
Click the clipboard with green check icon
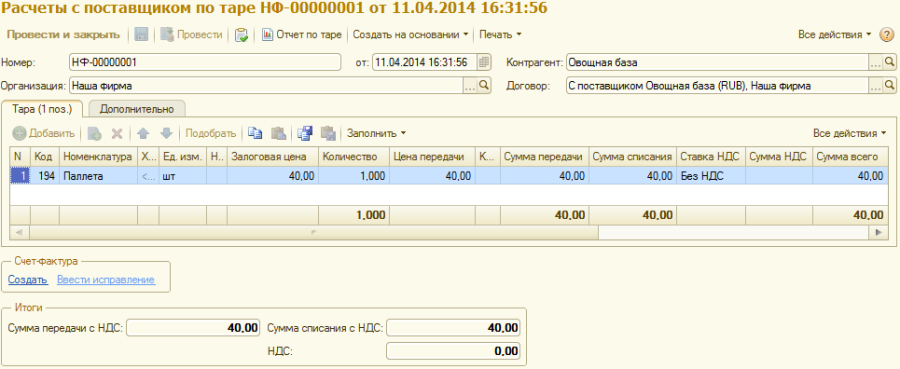click(x=242, y=34)
